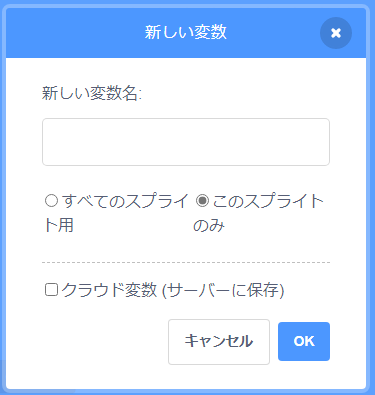
Task: Click the キャンセル button
Action: pos(219,342)
